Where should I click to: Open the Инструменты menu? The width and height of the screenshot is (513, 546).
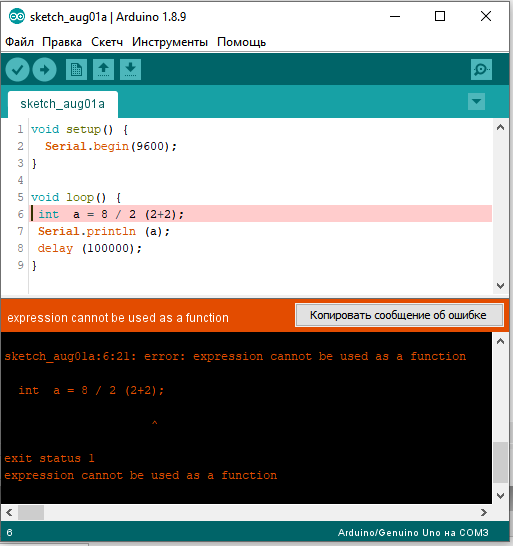coord(170,42)
